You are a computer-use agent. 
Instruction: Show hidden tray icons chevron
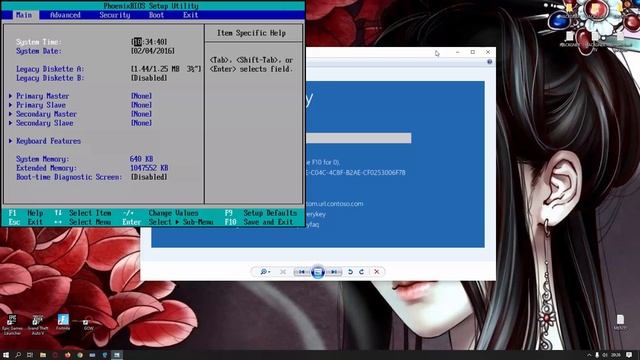click(589, 355)
